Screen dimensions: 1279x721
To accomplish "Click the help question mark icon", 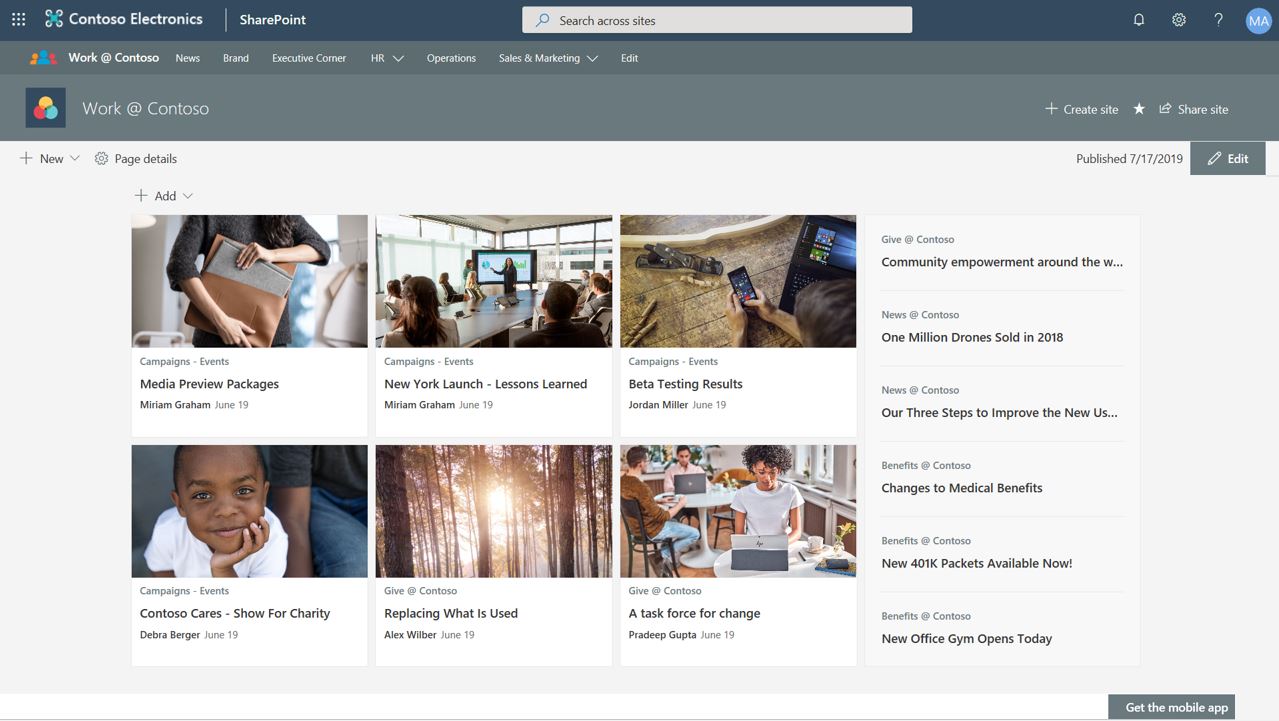I will [1218, 20].
